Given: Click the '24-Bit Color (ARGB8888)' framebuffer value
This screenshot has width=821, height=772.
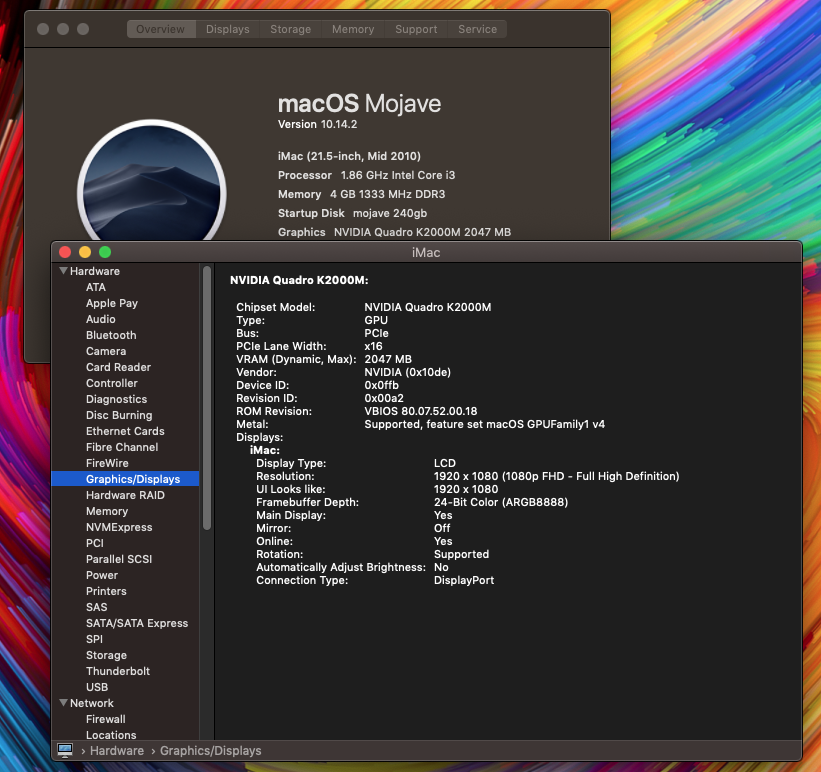Looking at the screenshot, I should point(501,502).
